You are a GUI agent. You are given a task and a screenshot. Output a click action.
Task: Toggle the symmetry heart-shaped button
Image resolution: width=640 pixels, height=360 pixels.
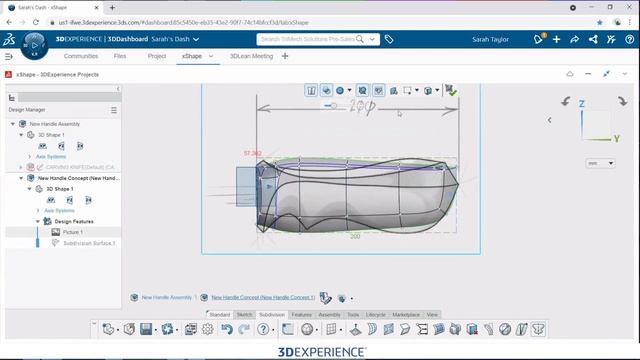point(379,90)
